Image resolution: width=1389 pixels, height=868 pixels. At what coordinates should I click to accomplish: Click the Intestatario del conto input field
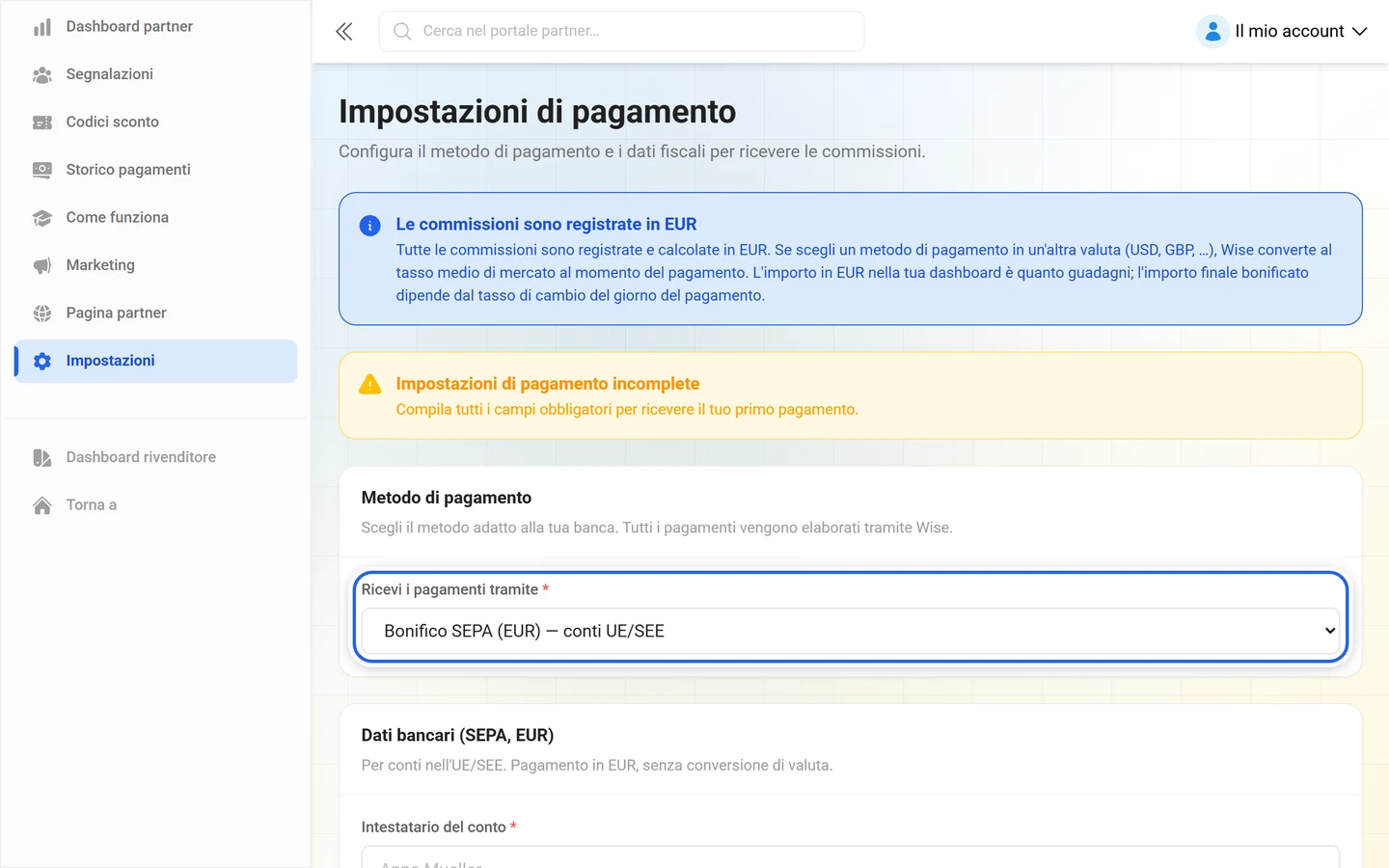coord(851,857)
